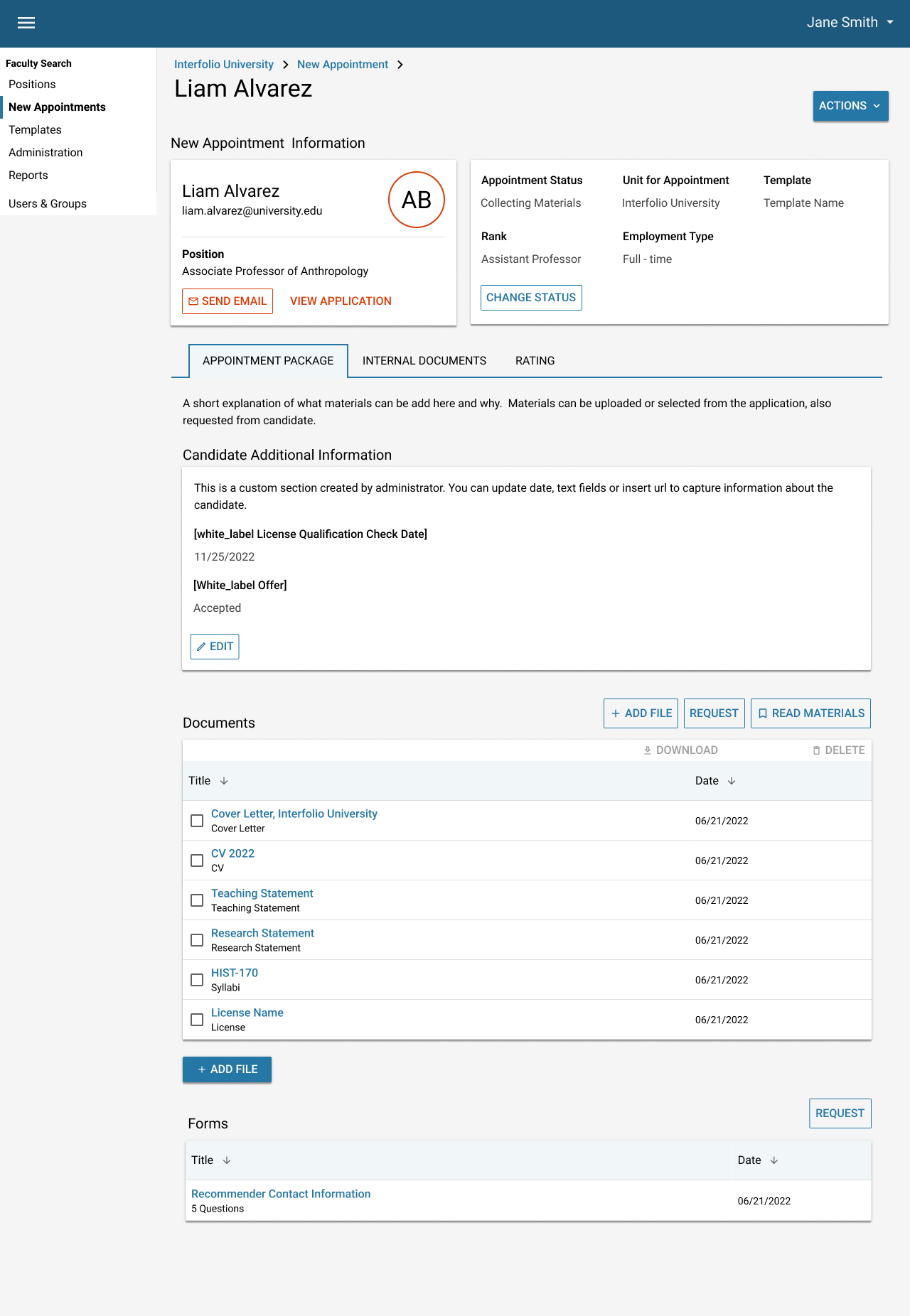Click the Send Email button
This screenshot has width=910, height=1316.
[x=227, y=301]
